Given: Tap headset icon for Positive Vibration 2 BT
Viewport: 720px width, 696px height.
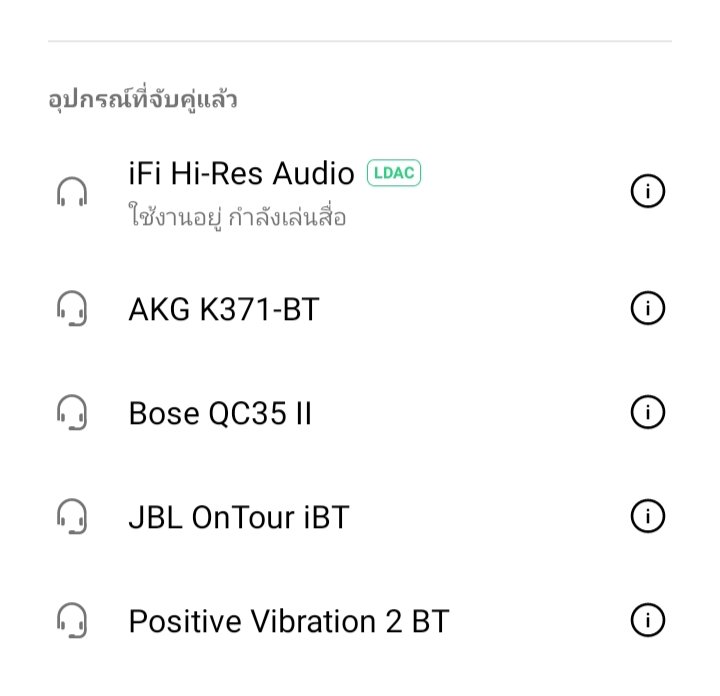Looking at the screenshot, I should coord(71,621).
